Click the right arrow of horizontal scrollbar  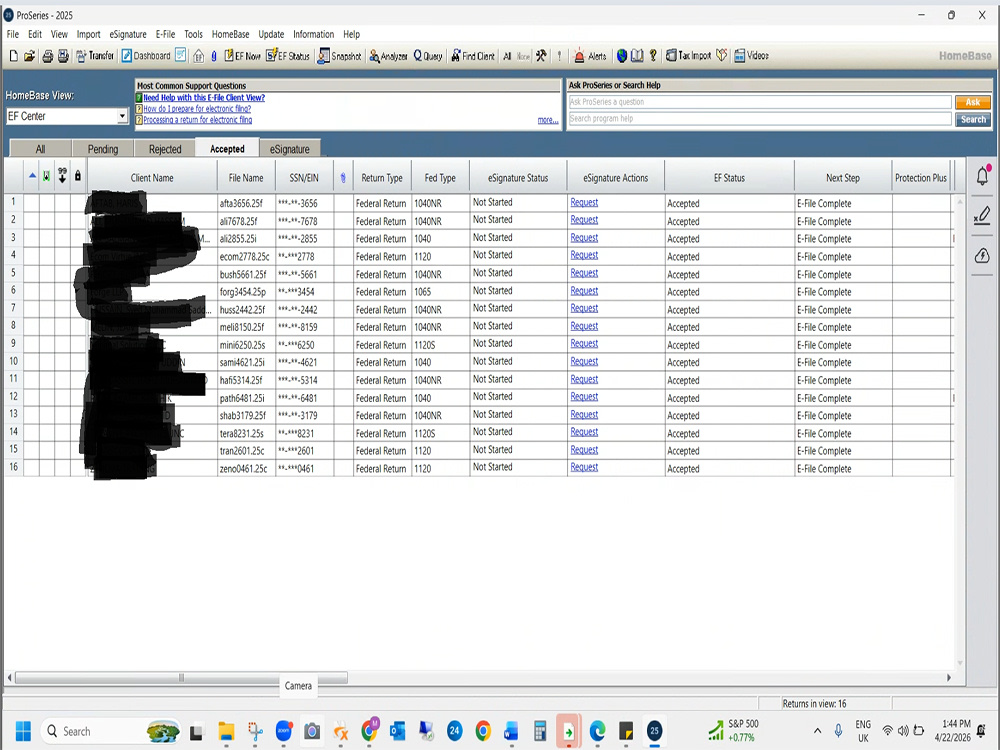tap(948, 677)
